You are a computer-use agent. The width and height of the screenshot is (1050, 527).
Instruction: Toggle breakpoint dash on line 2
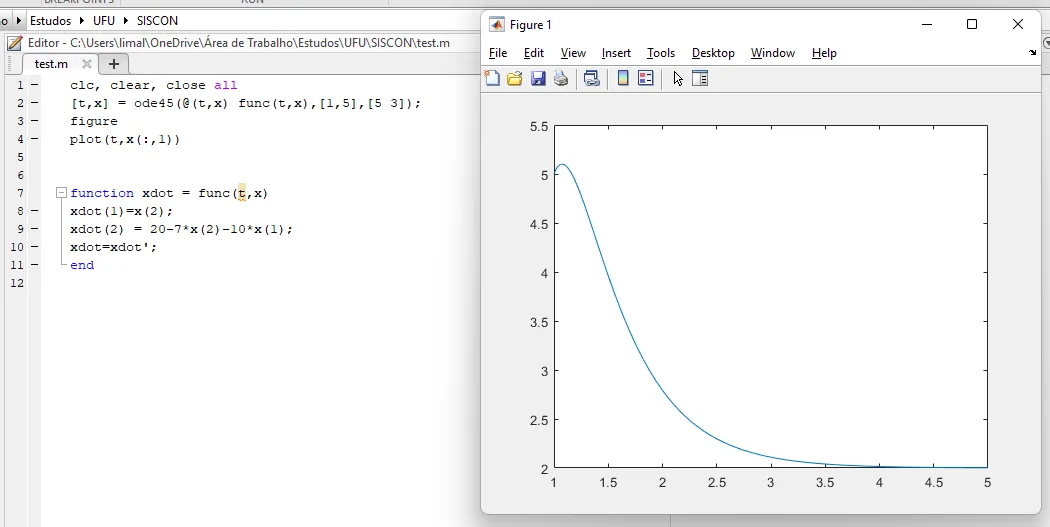(x=34, y=103)
